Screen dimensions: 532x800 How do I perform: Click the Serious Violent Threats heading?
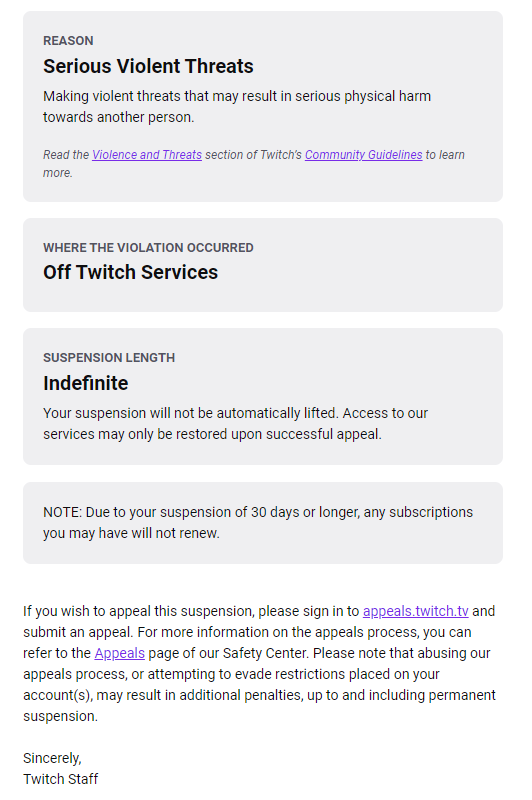pyautogui.click(x=148, y=66)
